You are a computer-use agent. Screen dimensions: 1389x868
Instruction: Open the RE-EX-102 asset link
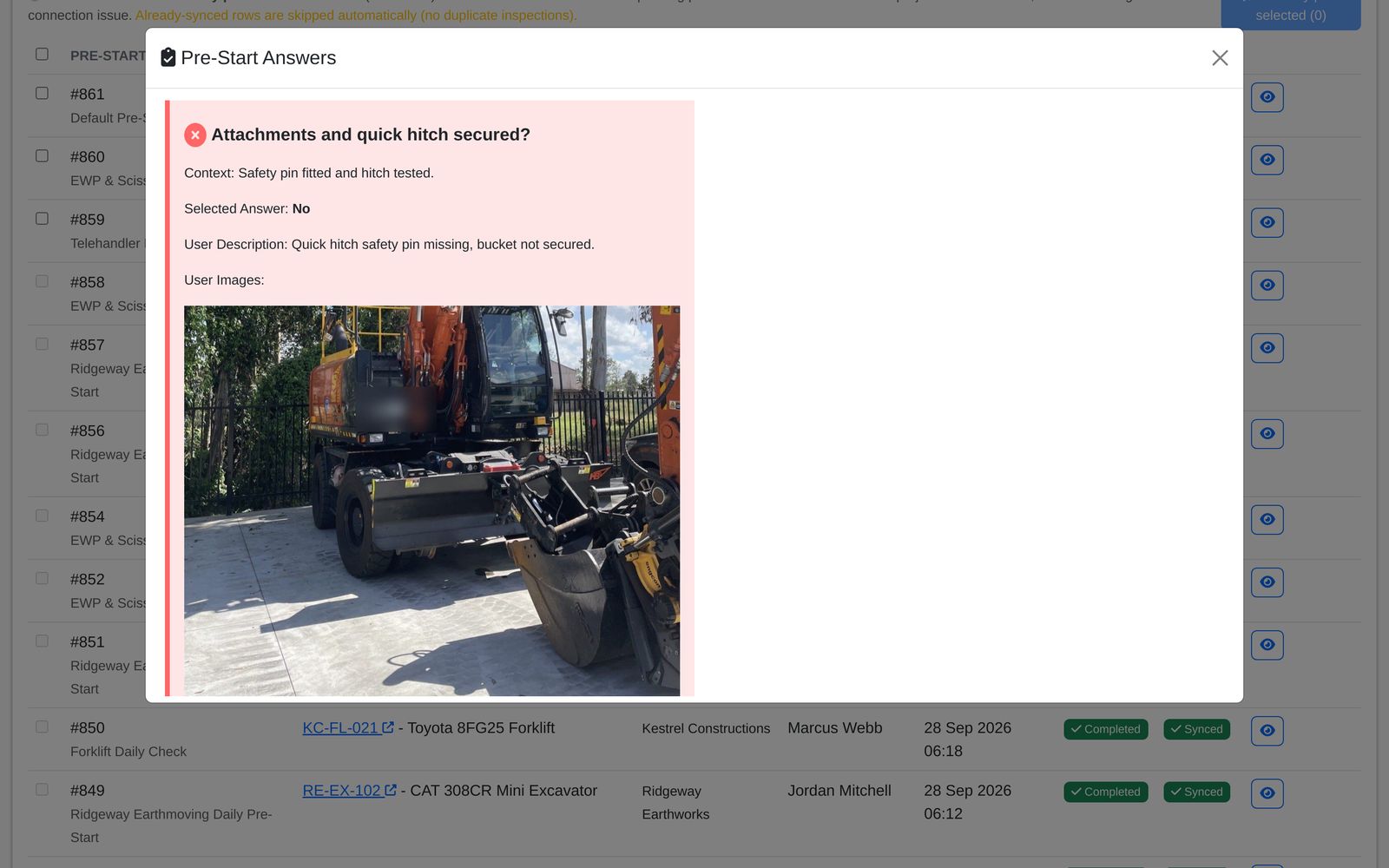point(349,790)
